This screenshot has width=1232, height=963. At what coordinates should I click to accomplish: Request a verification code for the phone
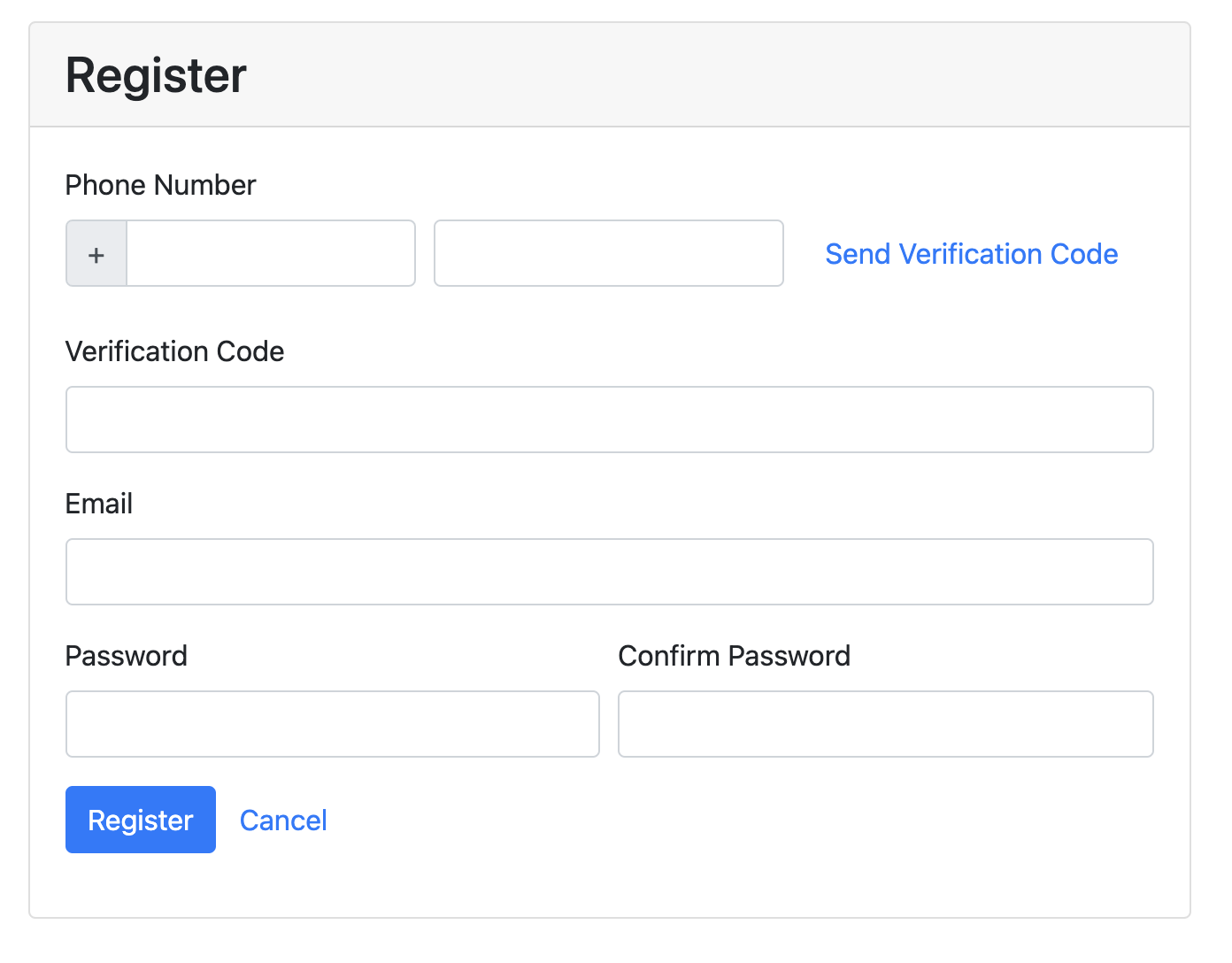click(971, 254)
